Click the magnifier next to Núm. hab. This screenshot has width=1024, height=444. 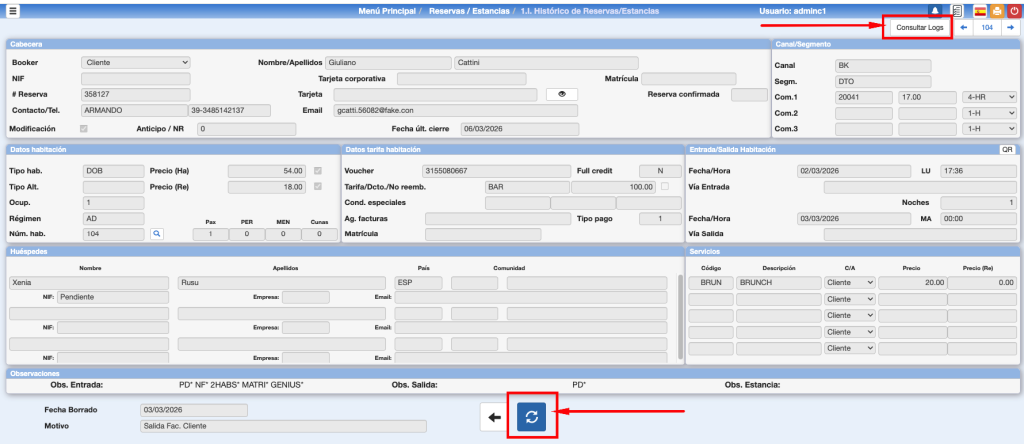[x=156, y=233]
